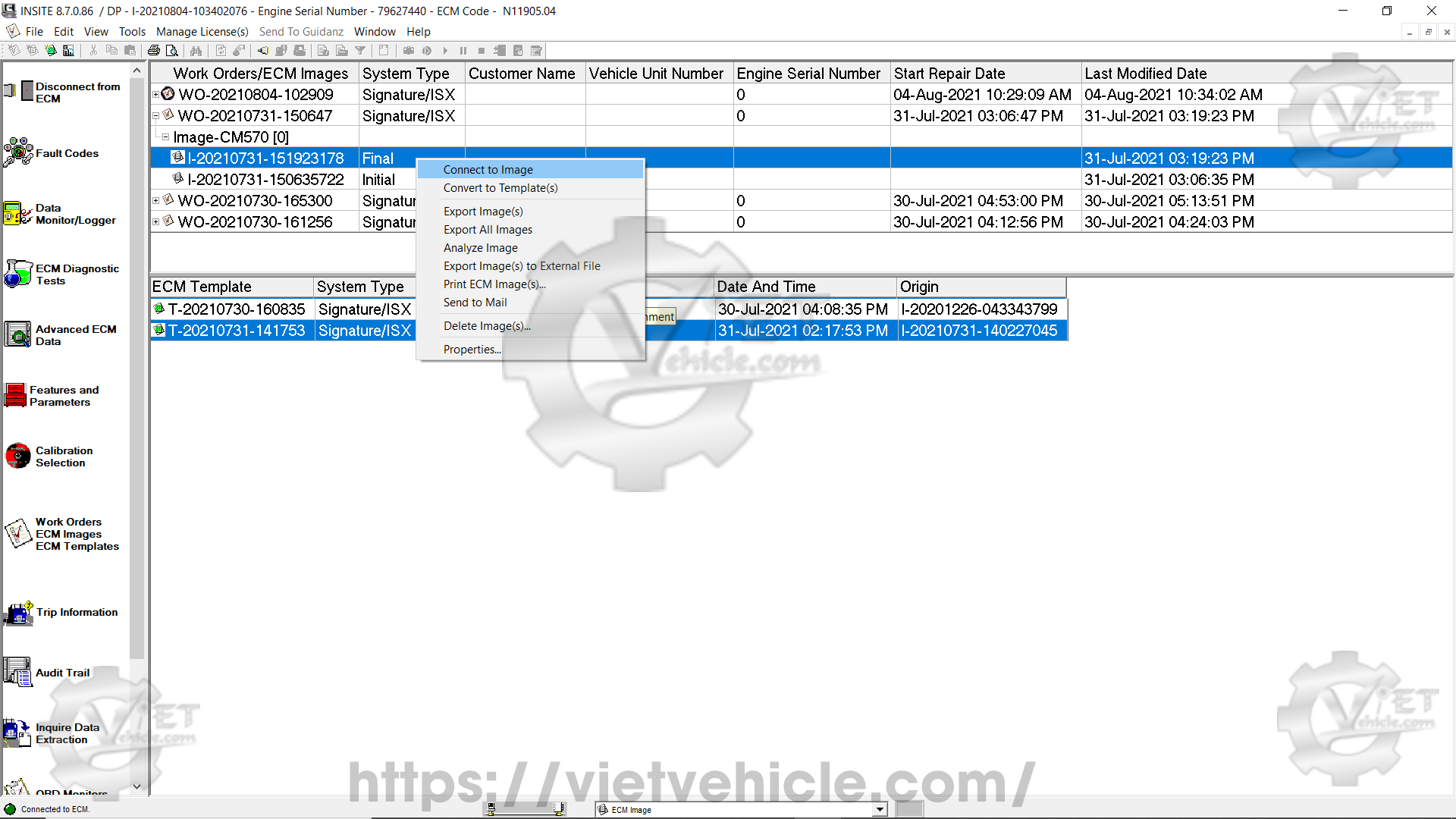Select Export All Images menu entry

point(488,230)
